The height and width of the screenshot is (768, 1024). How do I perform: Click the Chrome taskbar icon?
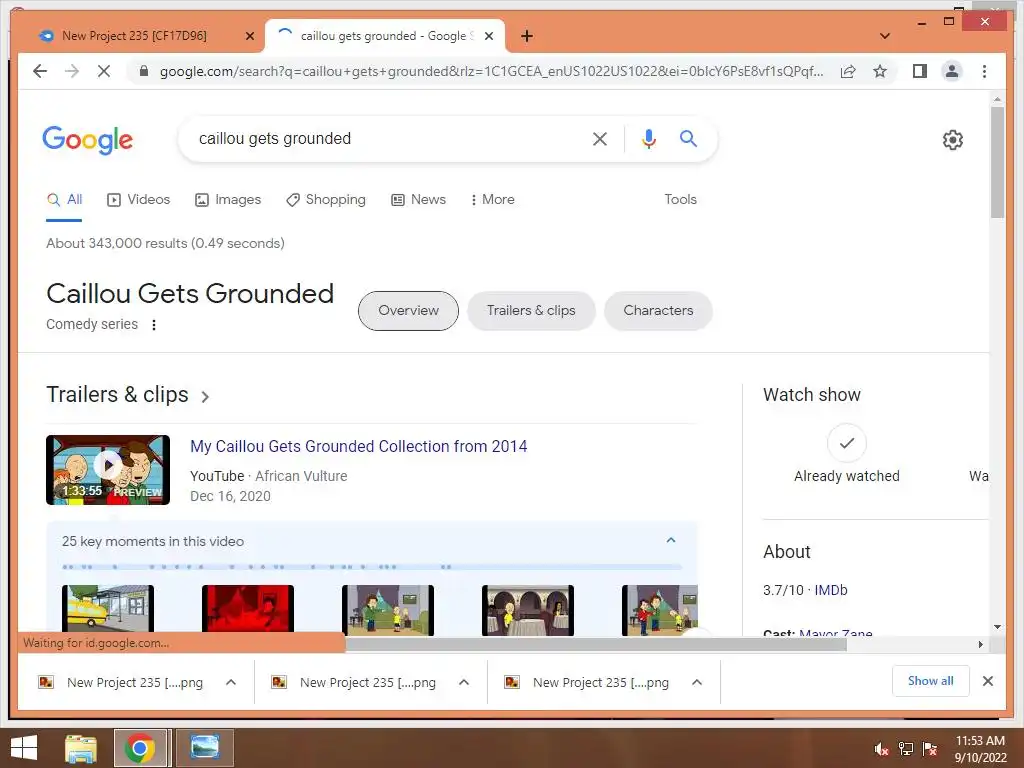[x=140, y=748]
